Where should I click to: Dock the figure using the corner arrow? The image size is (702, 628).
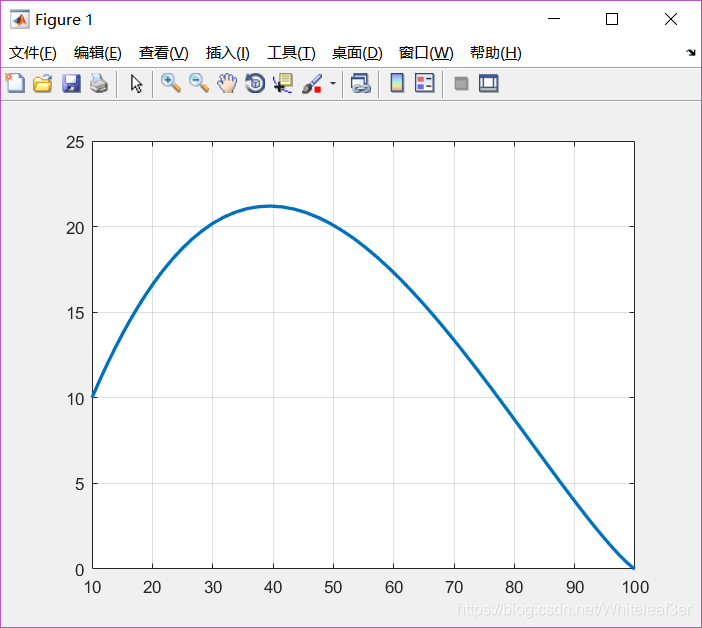(x=691, y=52)
